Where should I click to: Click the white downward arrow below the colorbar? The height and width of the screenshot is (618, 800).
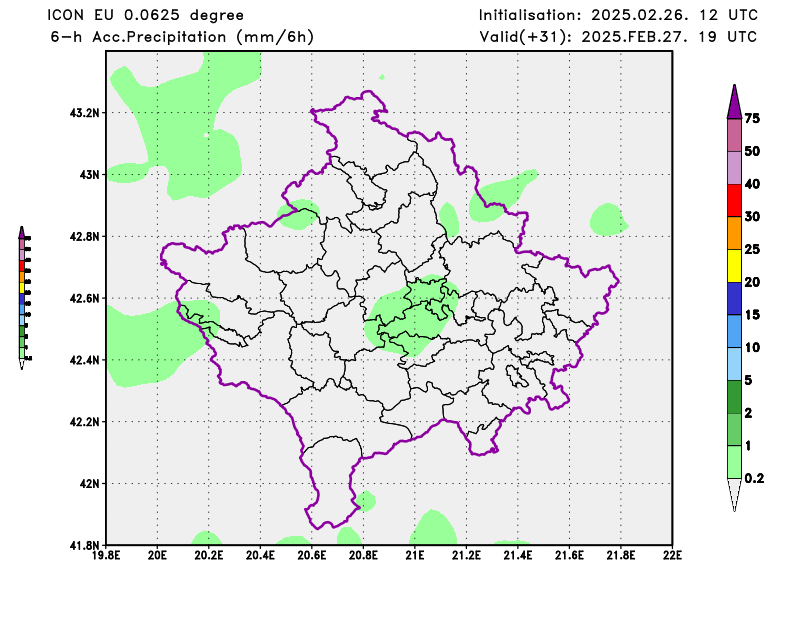coord(734,495)
